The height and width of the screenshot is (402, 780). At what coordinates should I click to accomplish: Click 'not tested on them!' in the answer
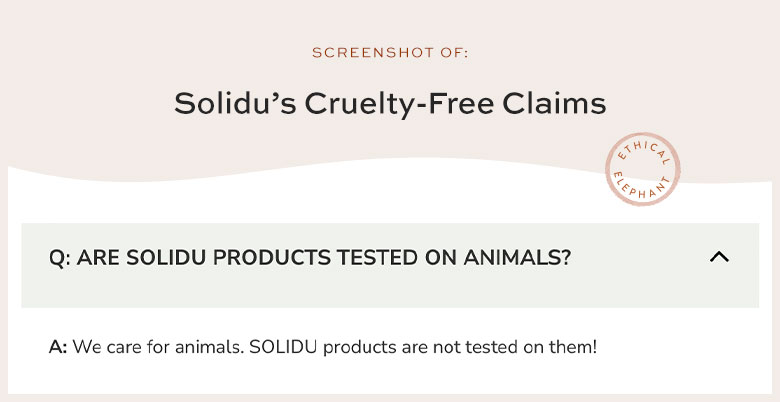[515, 347]
